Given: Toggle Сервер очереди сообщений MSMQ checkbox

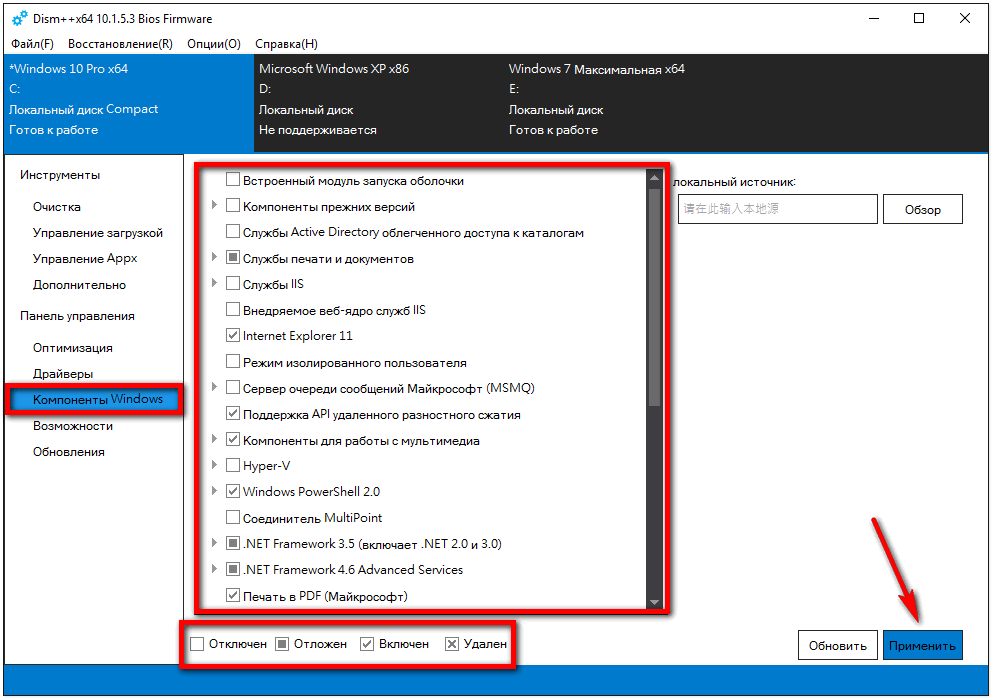Looking at the screenshot, I should point(232,387).
